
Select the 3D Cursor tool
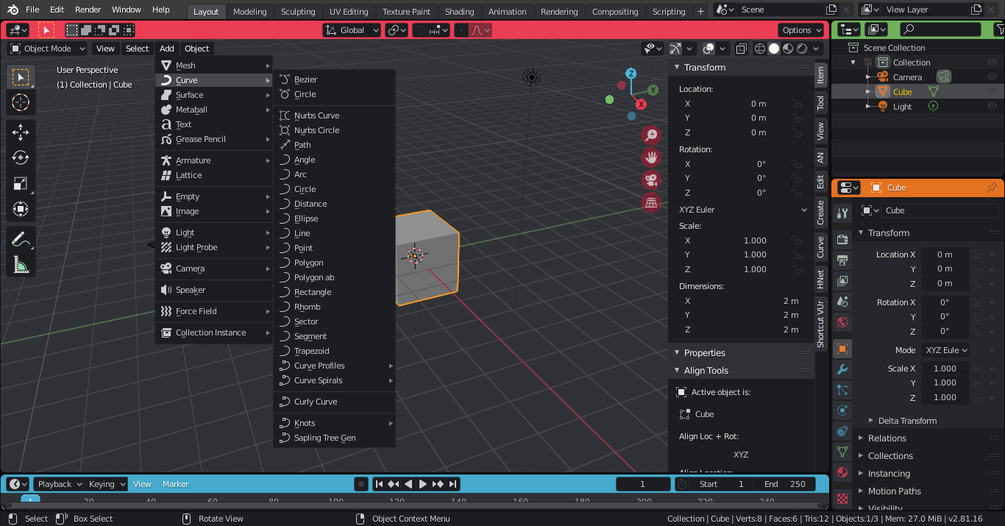(x=21, y=103)
